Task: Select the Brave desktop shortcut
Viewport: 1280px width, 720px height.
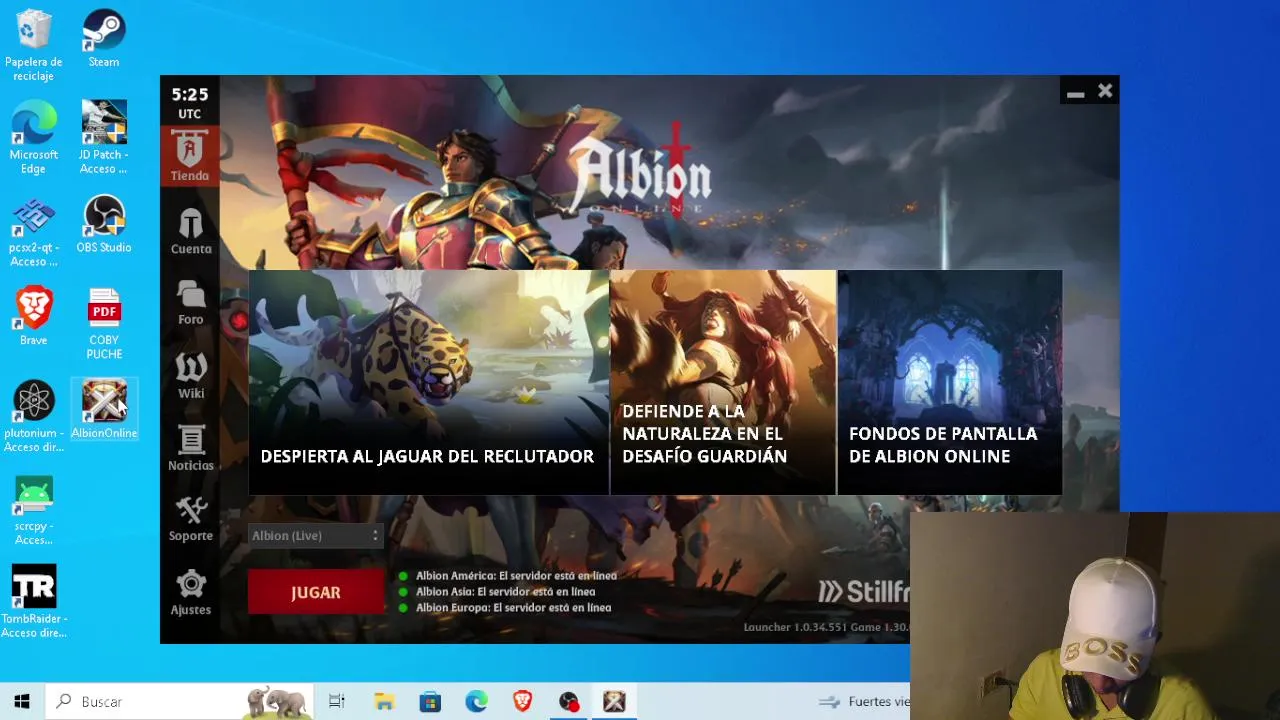Action: coord(34,317)
